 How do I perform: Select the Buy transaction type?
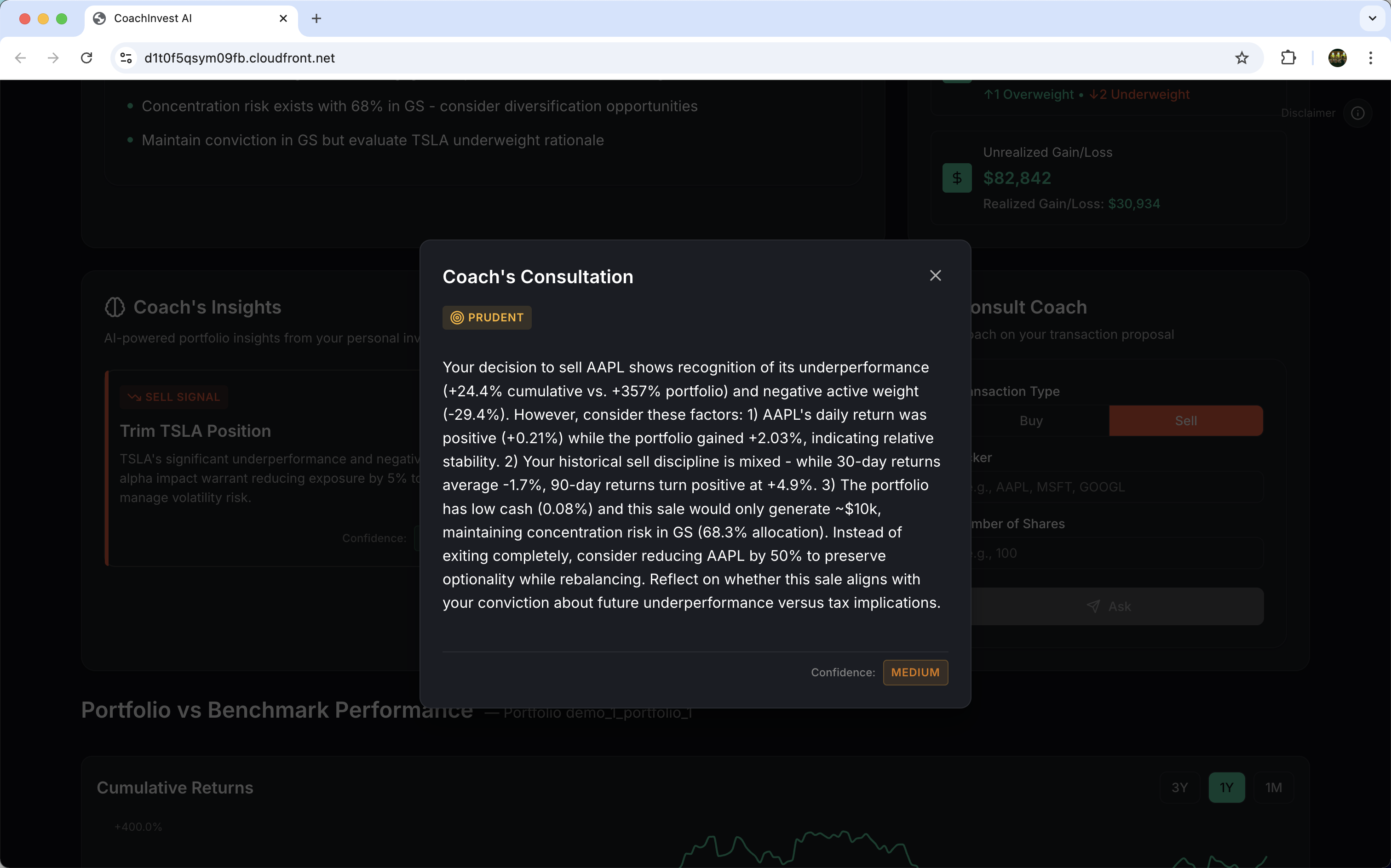point(1034,421)
